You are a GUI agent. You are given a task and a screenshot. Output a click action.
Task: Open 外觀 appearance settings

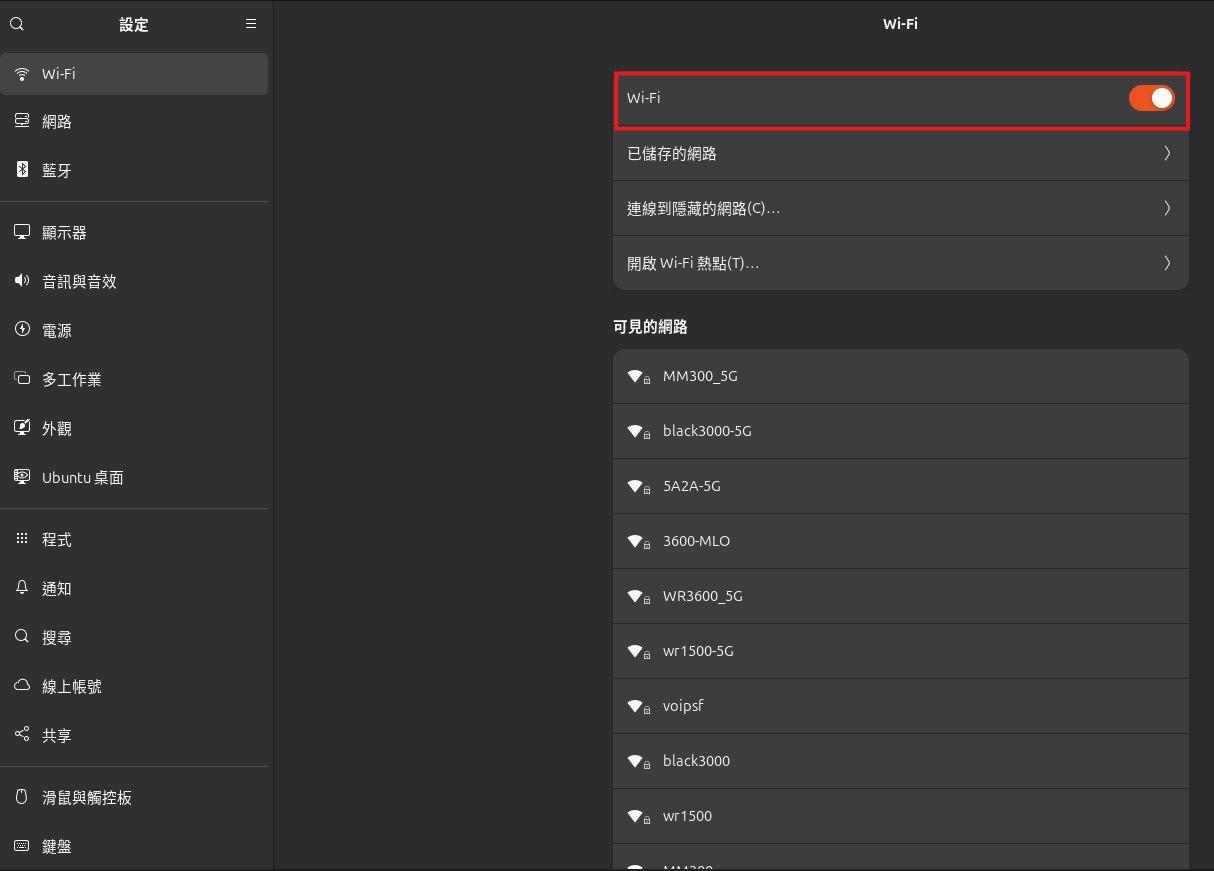pyautogui.click(x=134, y=429)
